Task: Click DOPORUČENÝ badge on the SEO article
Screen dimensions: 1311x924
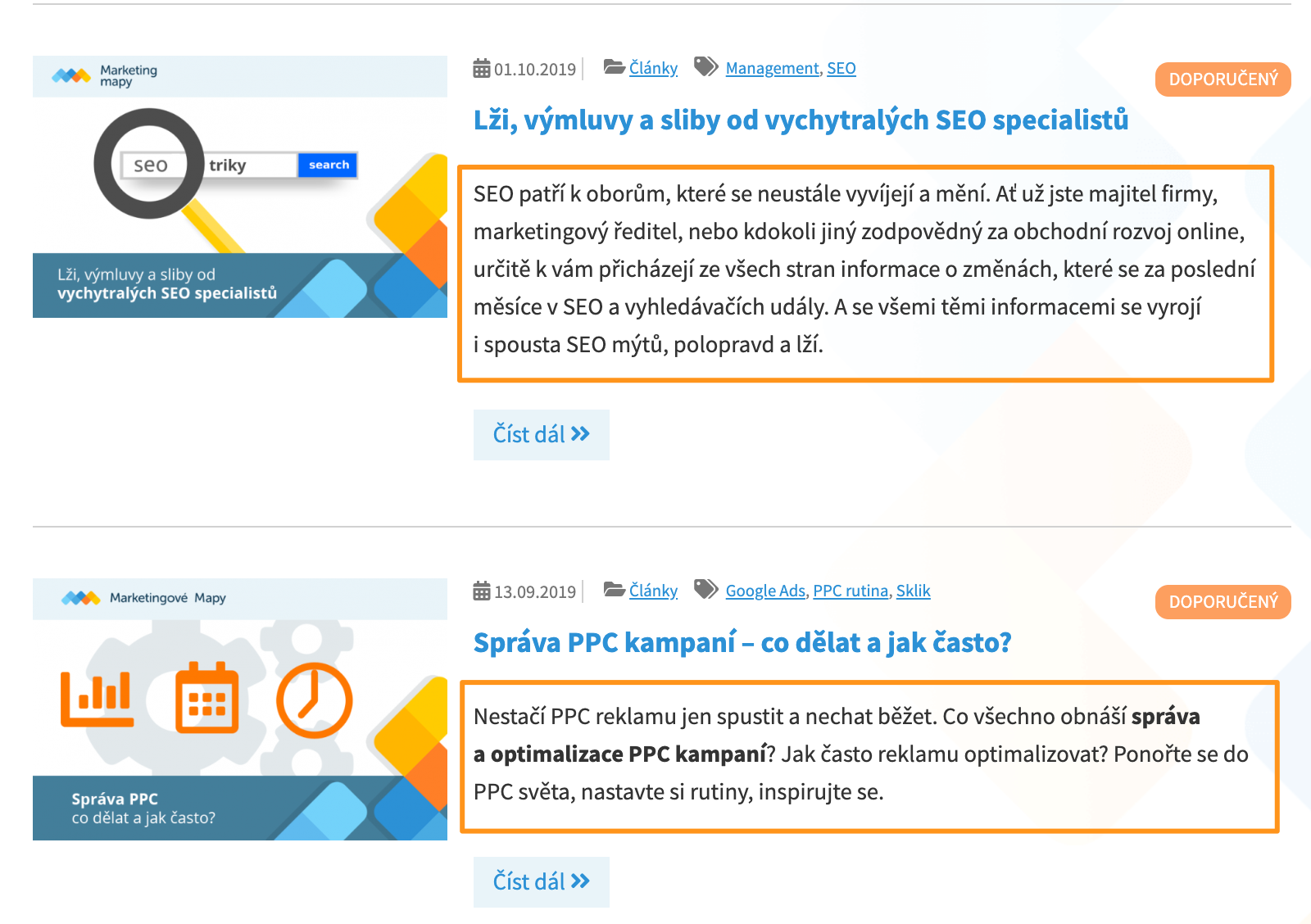Action: tap(1223, 79)
